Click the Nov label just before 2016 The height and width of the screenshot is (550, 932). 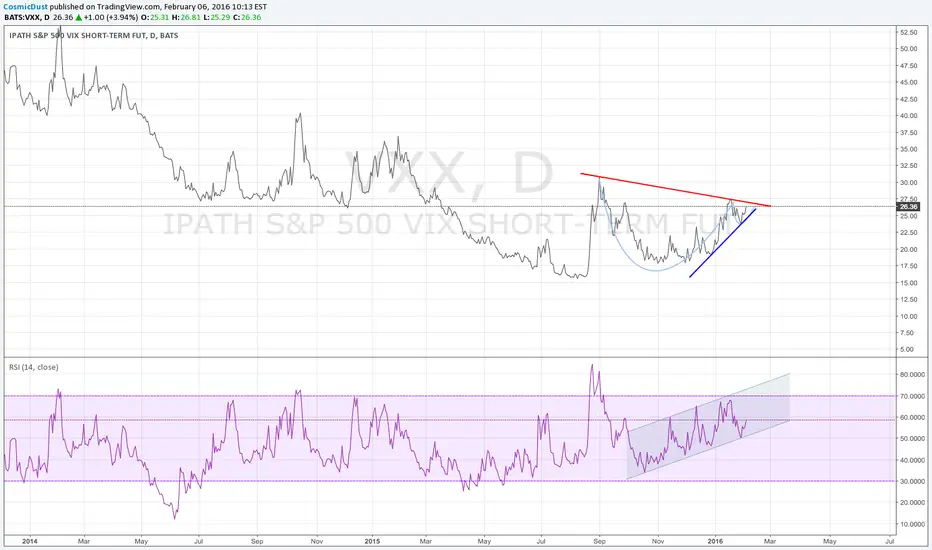[x=658, y=542]
